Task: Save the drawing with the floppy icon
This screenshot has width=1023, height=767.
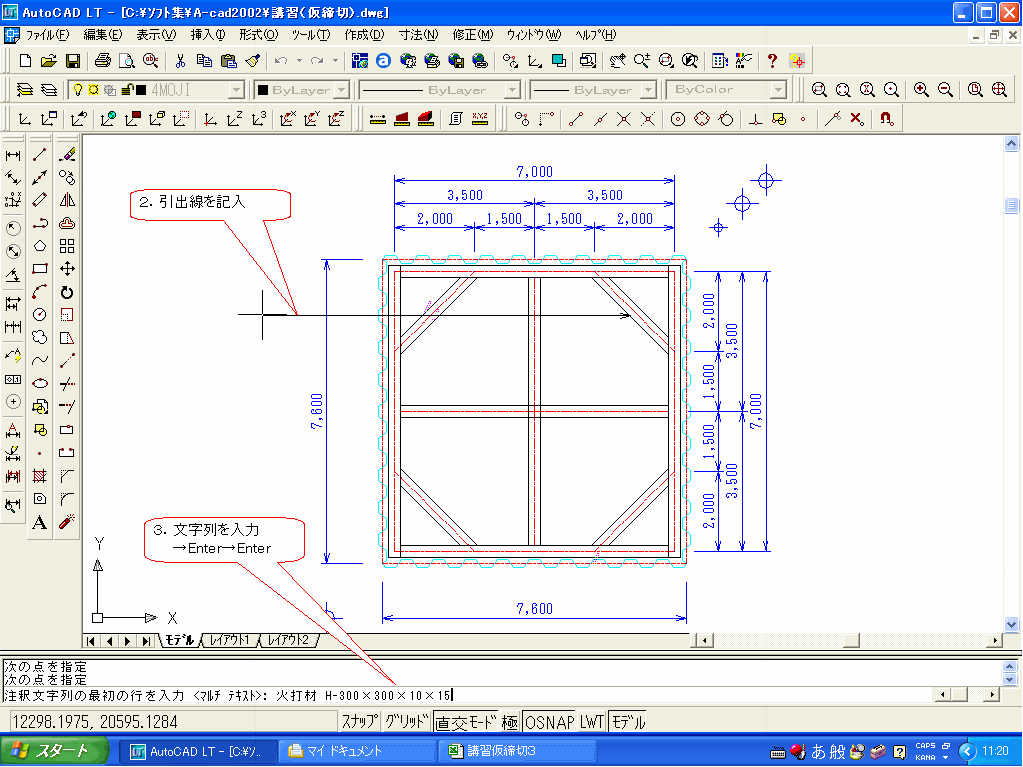Action: (x=72, y=61)
